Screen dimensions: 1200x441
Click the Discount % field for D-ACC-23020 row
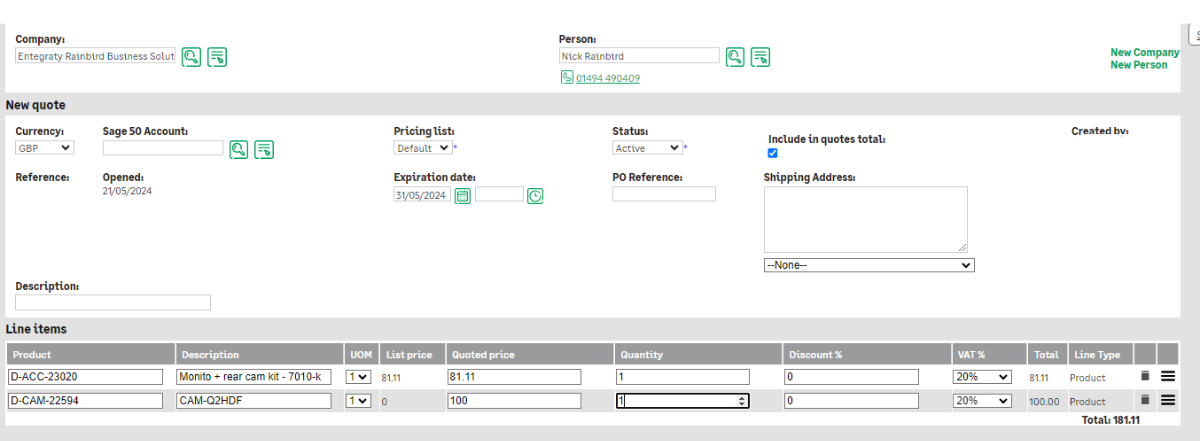(x=851, y=377)
